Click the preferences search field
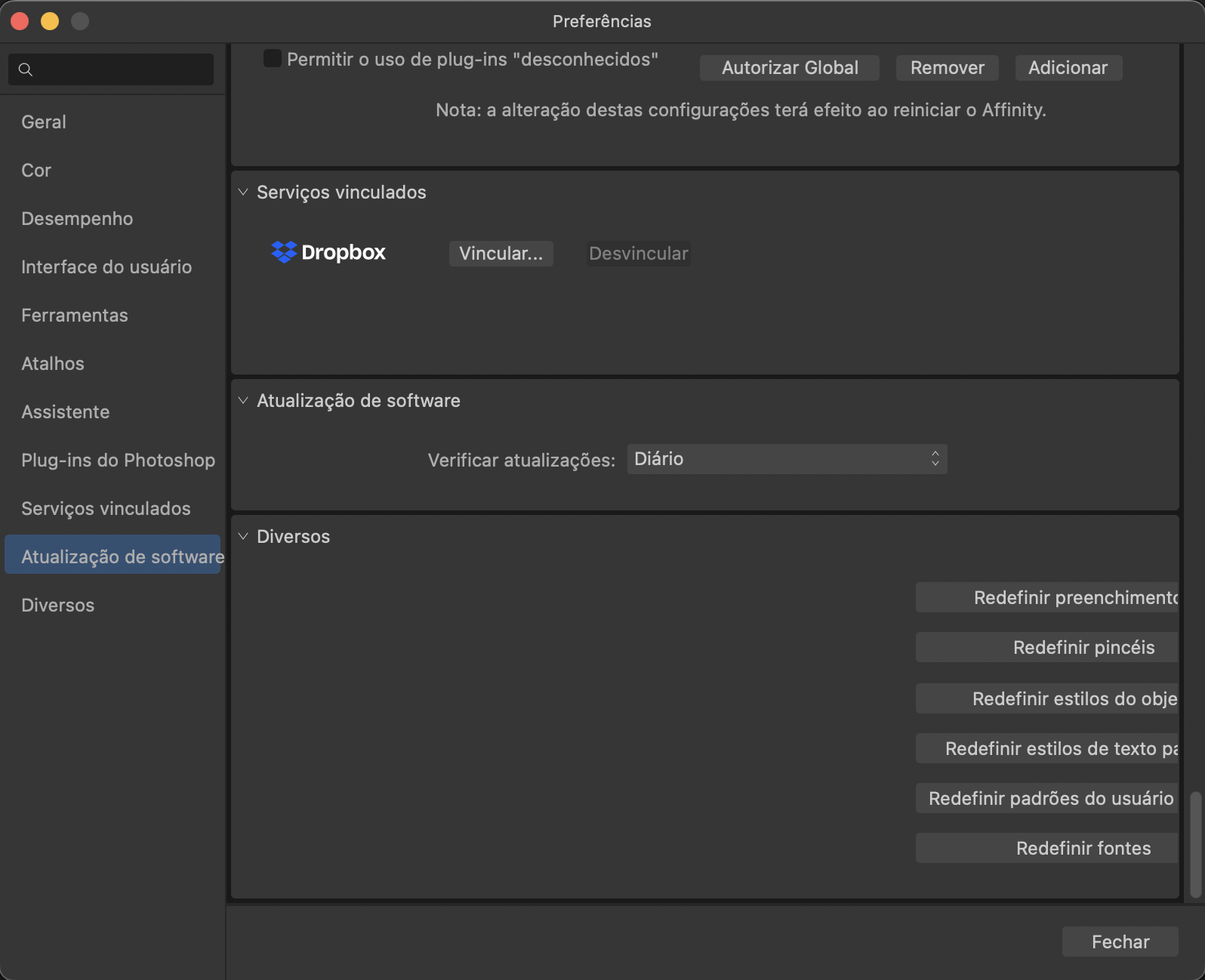This screenshot has width=1205, height=980. pos(121,69)
